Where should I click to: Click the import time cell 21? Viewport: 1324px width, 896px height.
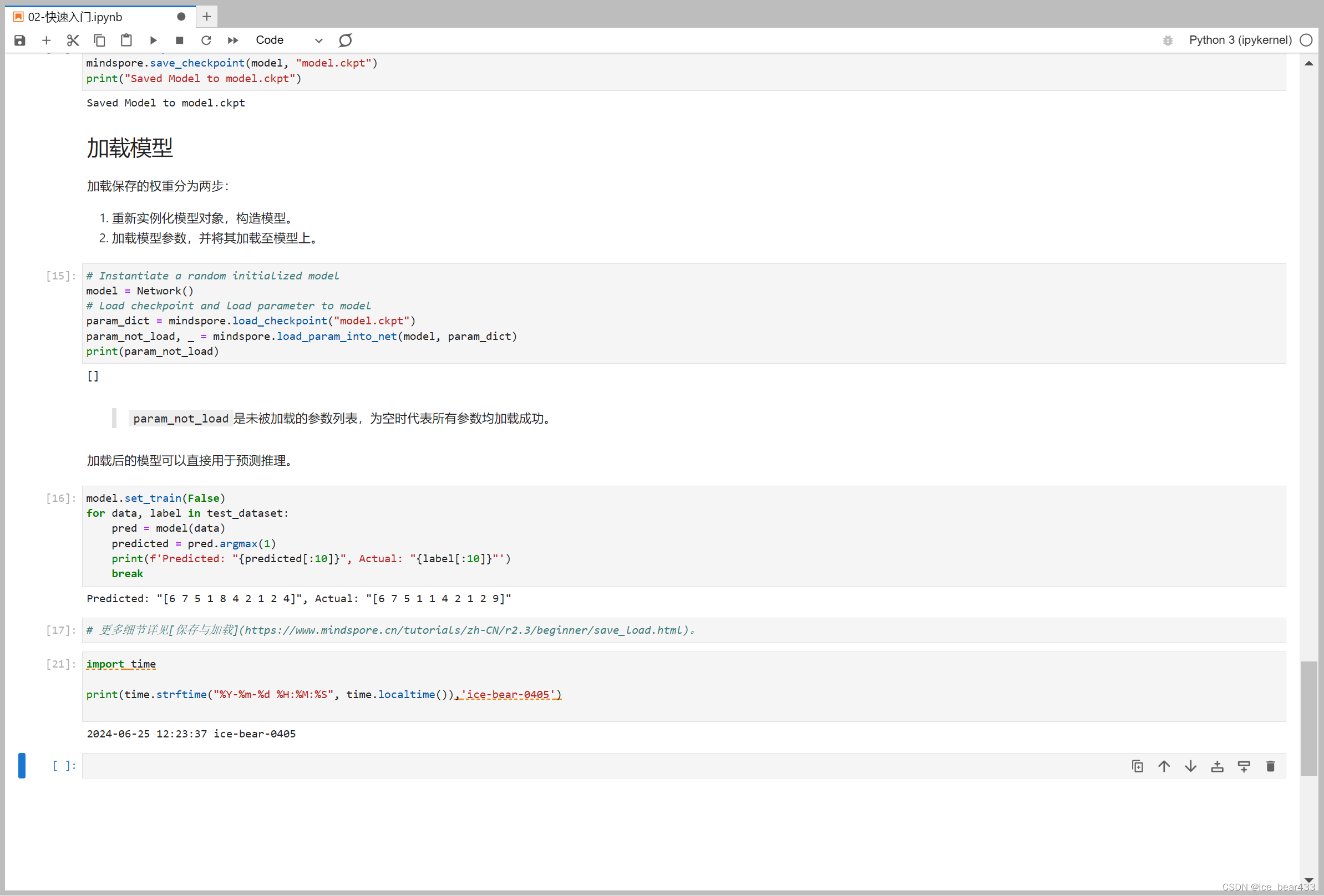[x=684, y=686]
